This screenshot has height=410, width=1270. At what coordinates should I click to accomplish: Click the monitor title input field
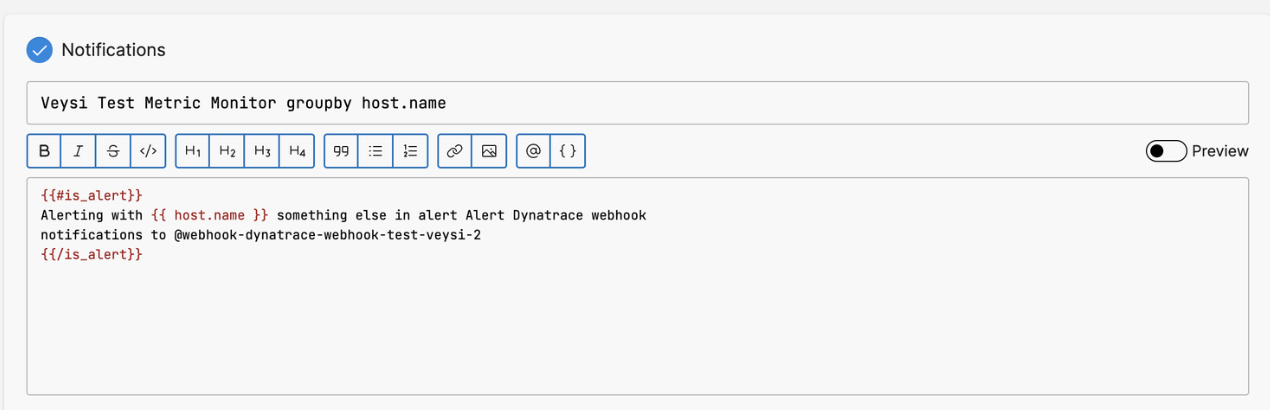pos(637,103)
